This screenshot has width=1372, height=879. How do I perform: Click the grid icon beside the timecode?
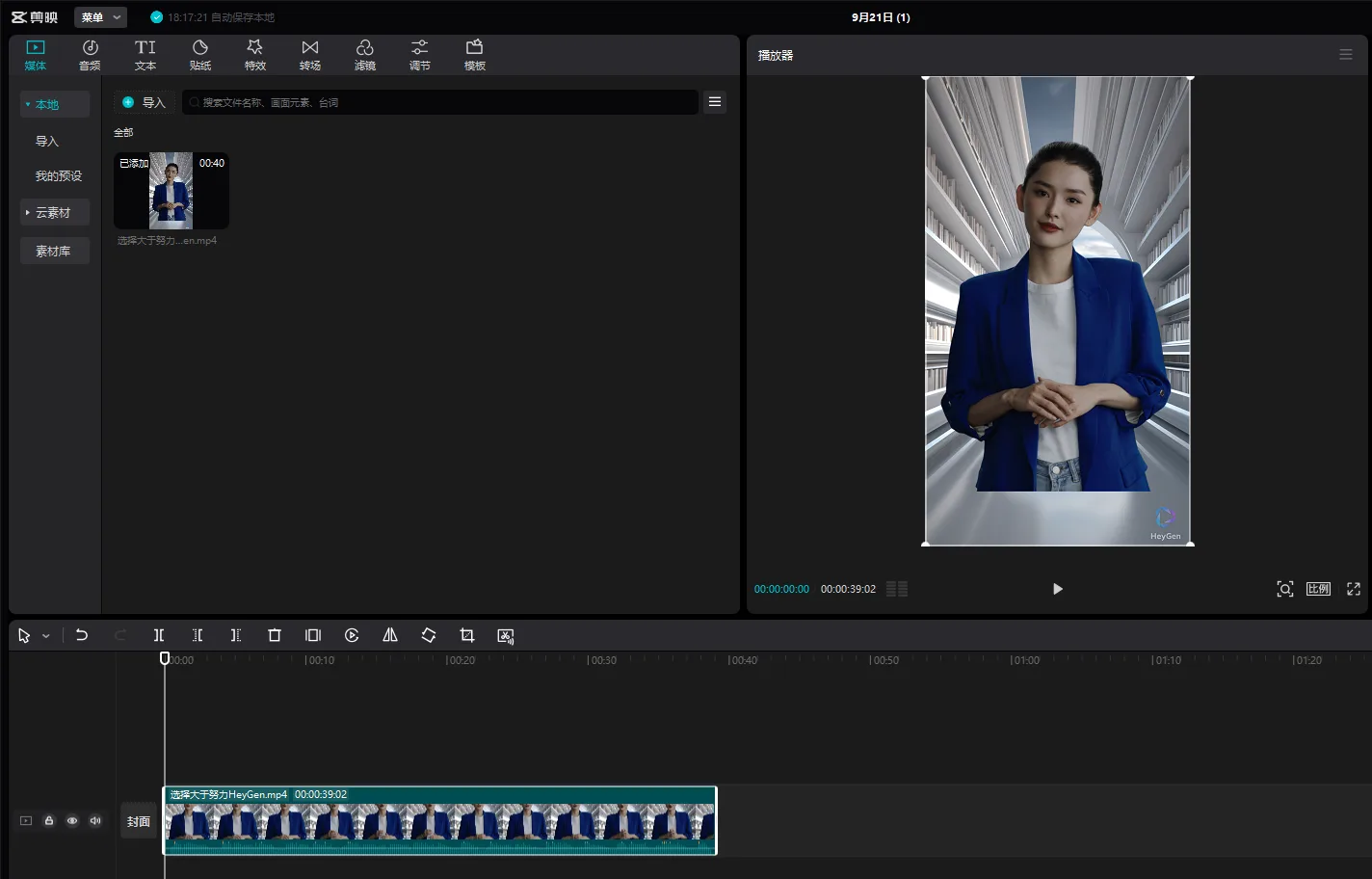tap(897, 589)
